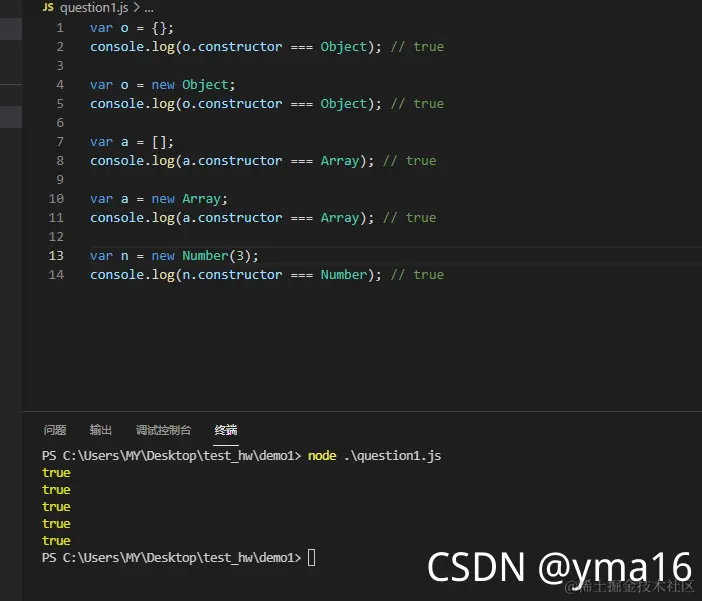
Task: Click line number 1 in the gutter
Action: tap(60, 28)
